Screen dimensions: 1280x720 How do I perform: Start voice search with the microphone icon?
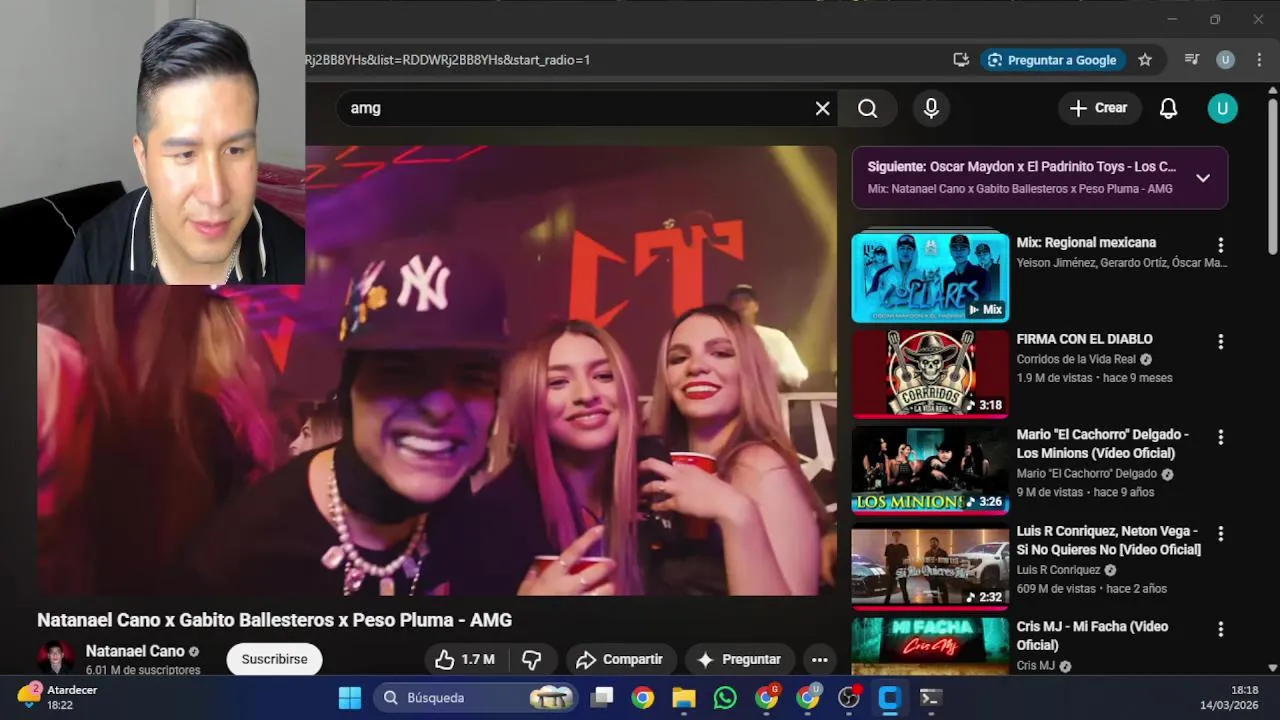[x=931, y=108]
